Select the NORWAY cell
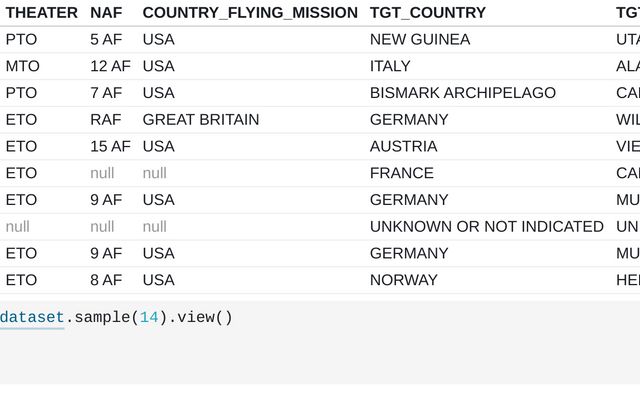Image resolution: width=640 pixels, height=400 pixels. pyautogui.click(x=403, y=280)
